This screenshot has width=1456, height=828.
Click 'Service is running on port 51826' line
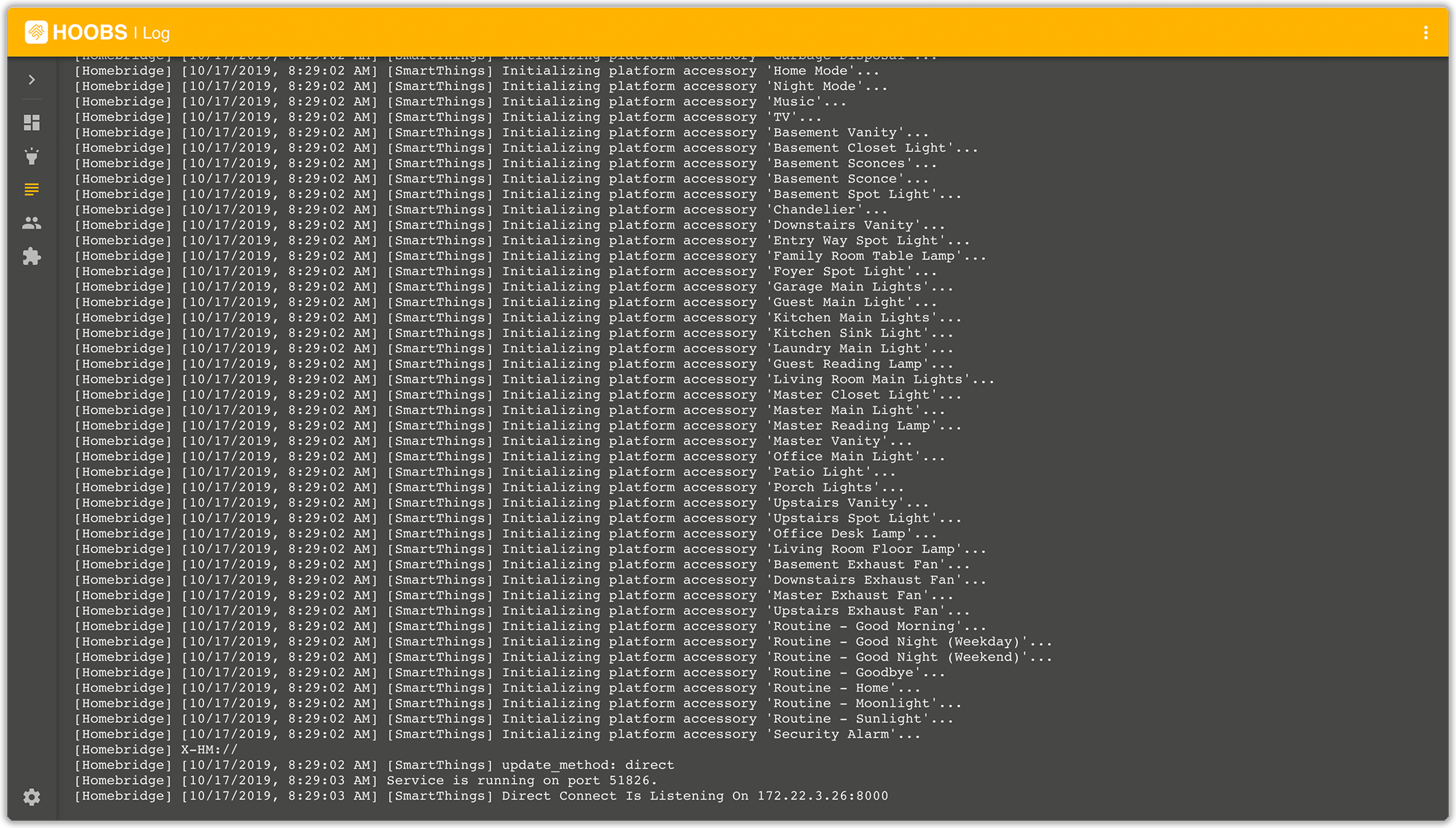pos(366,780)
